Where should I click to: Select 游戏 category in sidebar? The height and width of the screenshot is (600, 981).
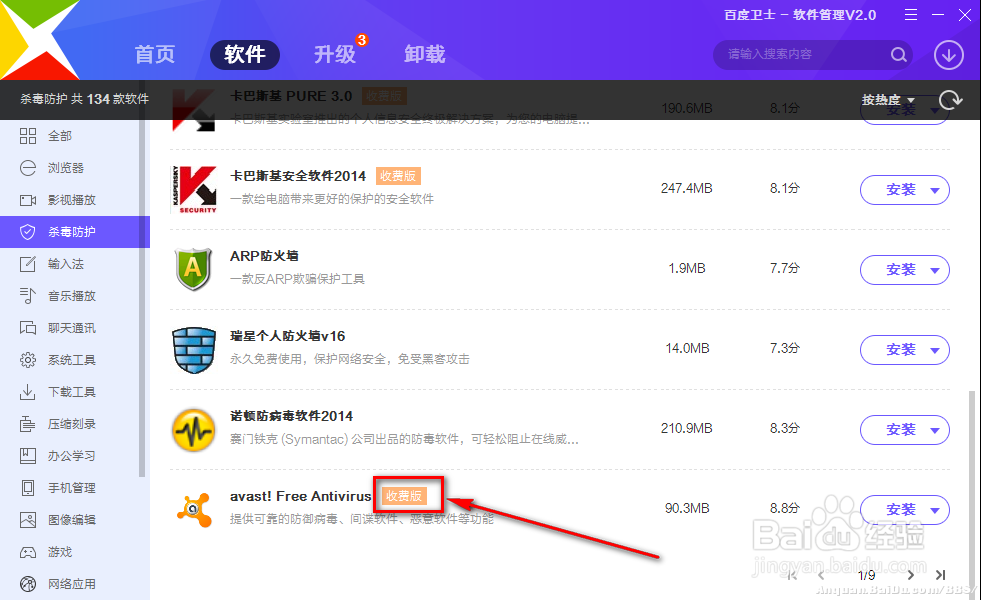(75, 552)
